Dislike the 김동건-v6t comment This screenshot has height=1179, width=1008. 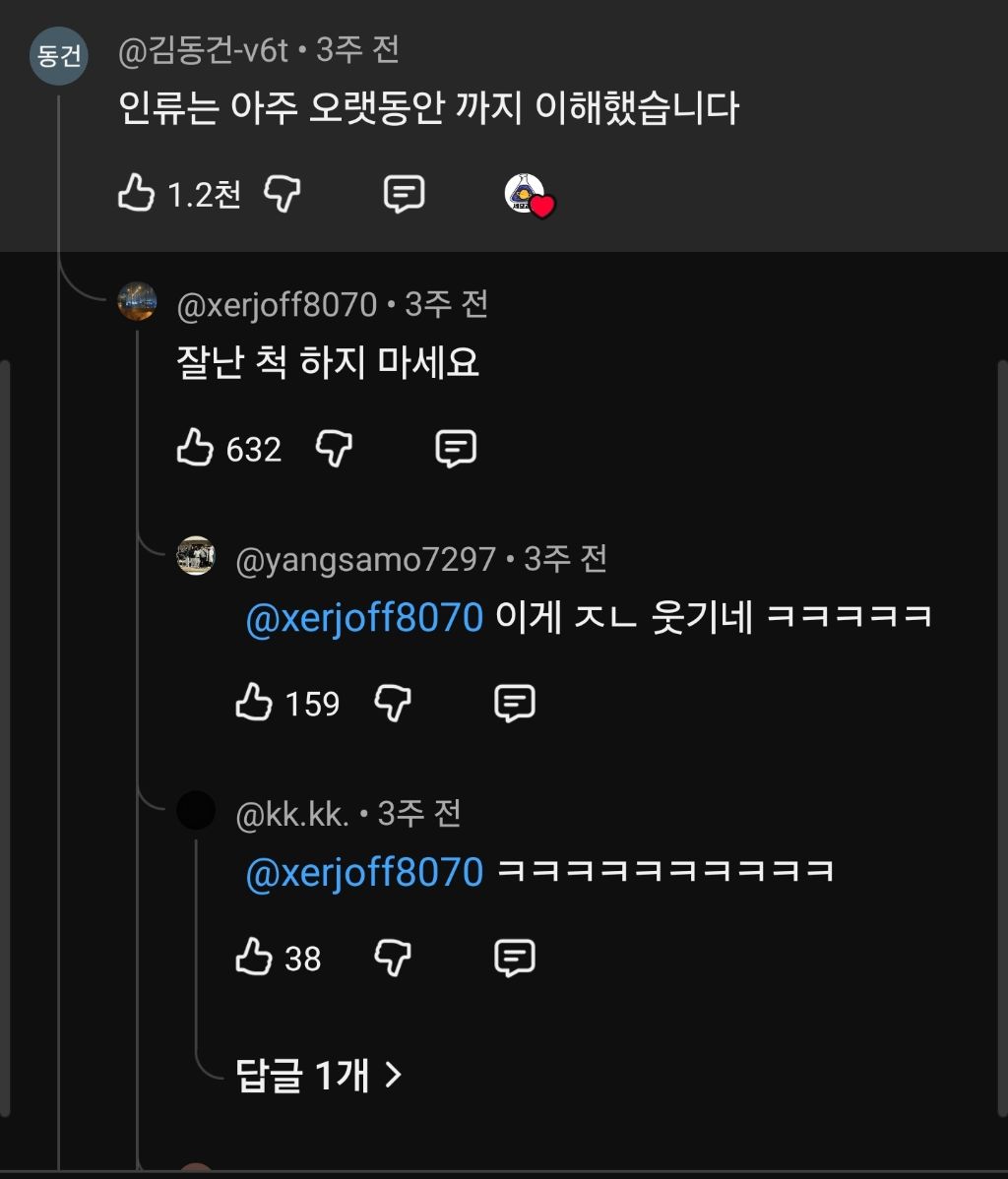283,194
